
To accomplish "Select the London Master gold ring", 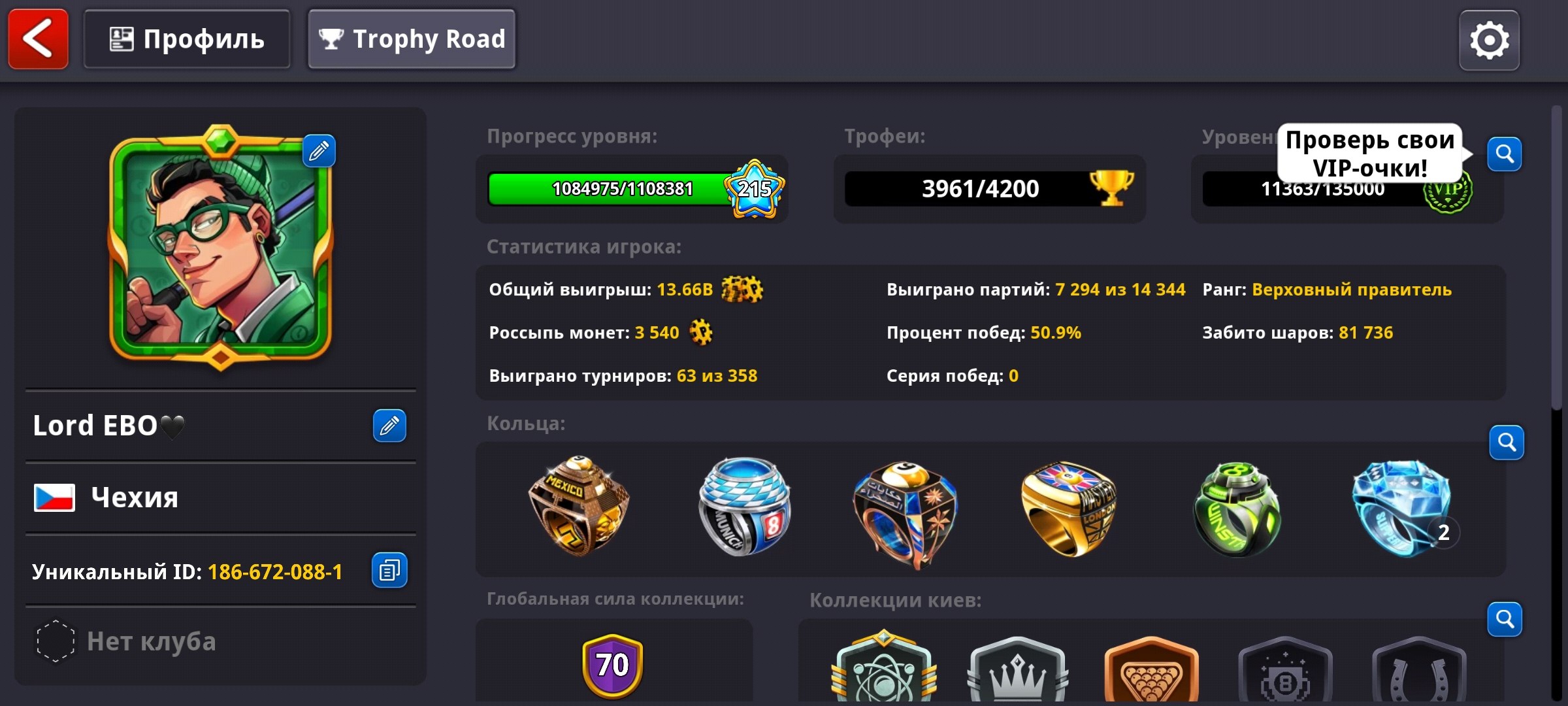I will click(1069, 509).
